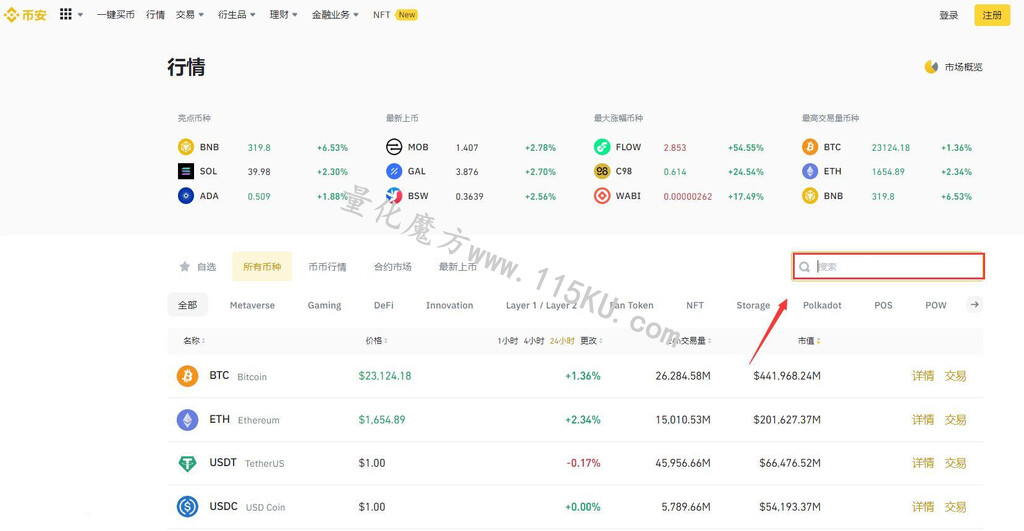This screenshot has height=531, width=1024.
Task: Click the MOB coin icon
Action: point(394,147)
